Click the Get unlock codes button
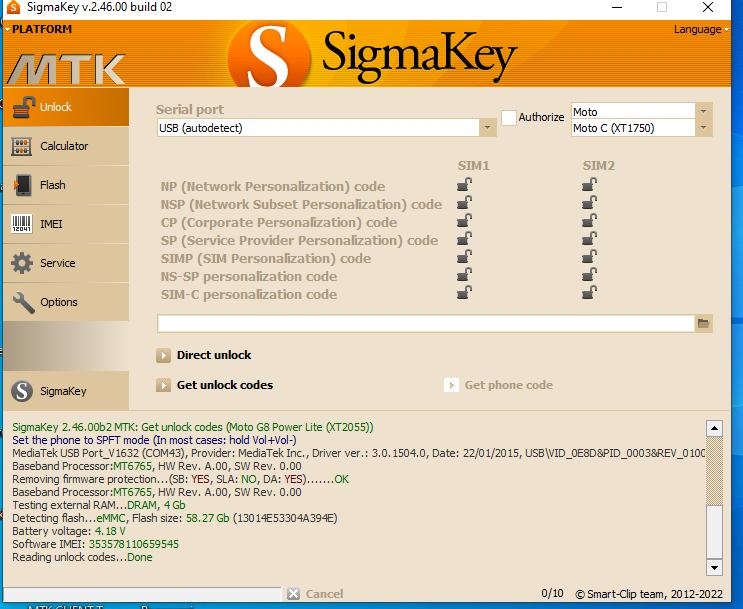Image resolution: width=743 pixels, height=609 pixels. point(215,385)
